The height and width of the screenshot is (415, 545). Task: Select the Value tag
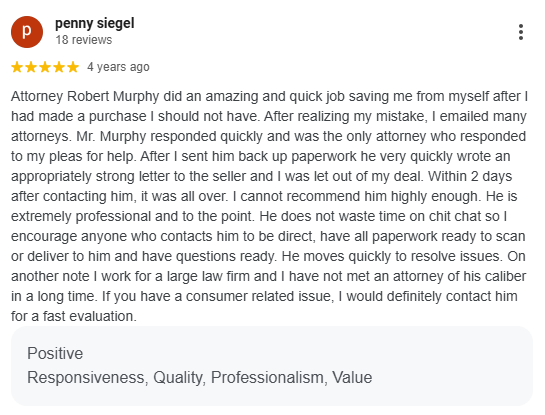352,377
